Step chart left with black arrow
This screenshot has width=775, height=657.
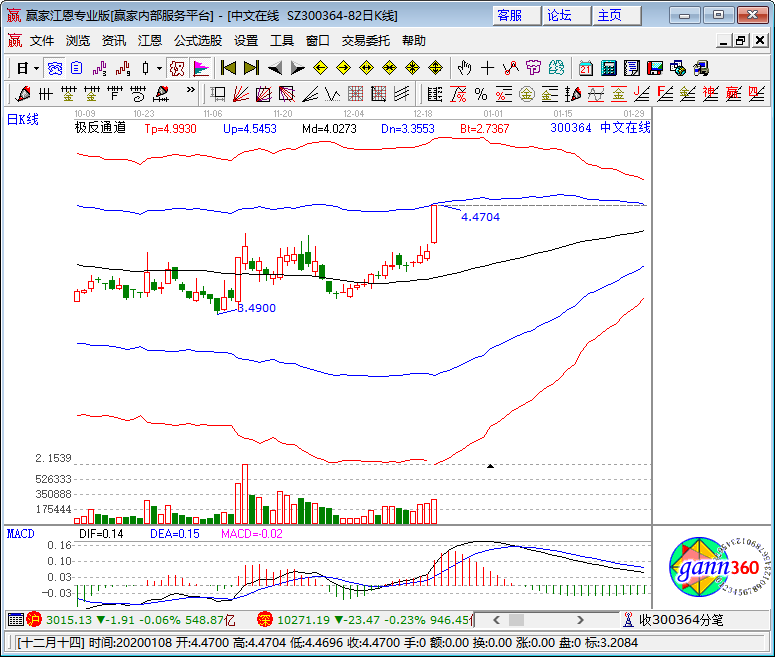click(x=275, y=68)
